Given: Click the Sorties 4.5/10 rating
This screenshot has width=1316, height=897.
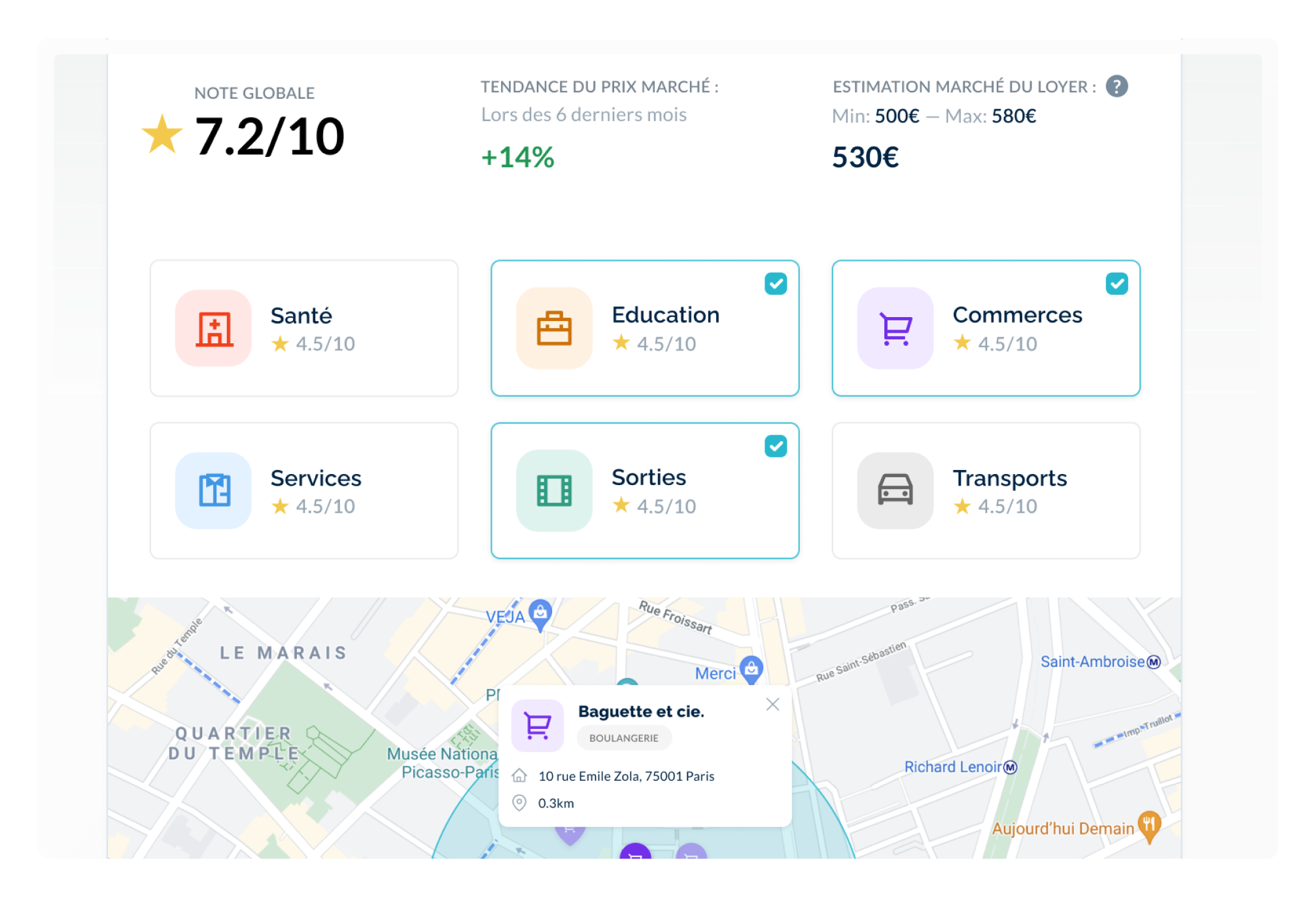Looking at the screenshot, I should tap(655, 506).
